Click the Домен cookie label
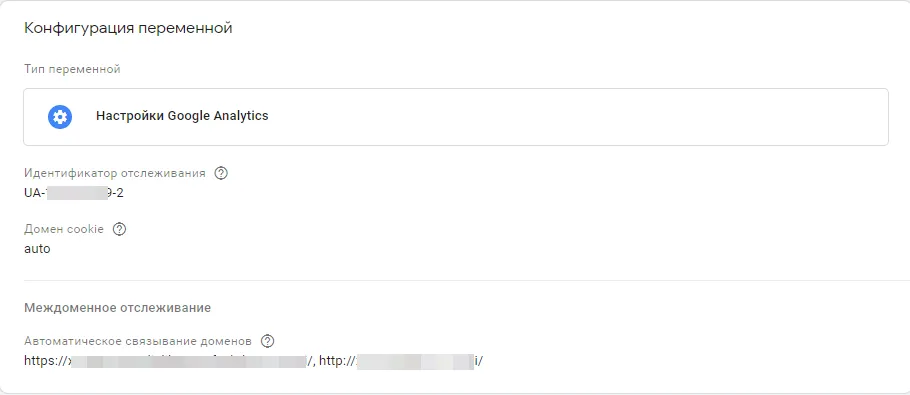The width and height of the screenshot is (910, 395). pyautogui.click(x=64, y=229)
